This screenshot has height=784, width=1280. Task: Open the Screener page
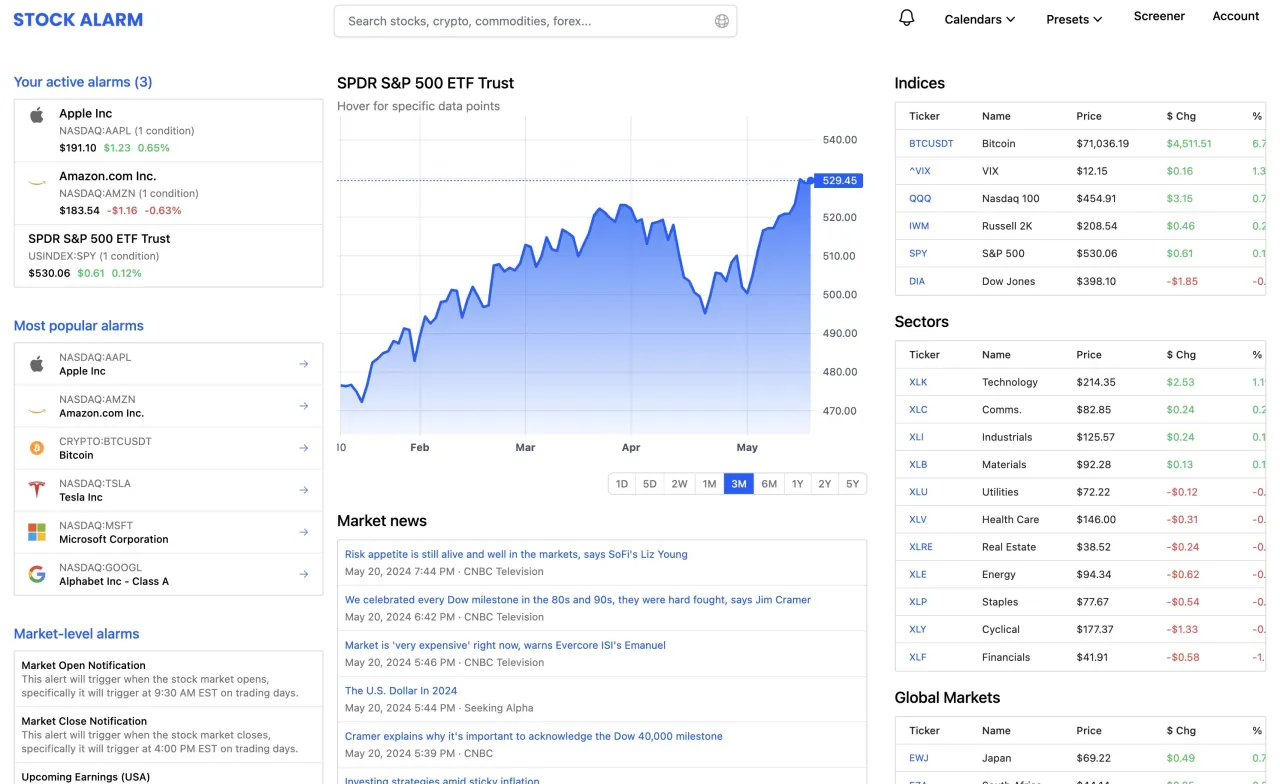1159,16
